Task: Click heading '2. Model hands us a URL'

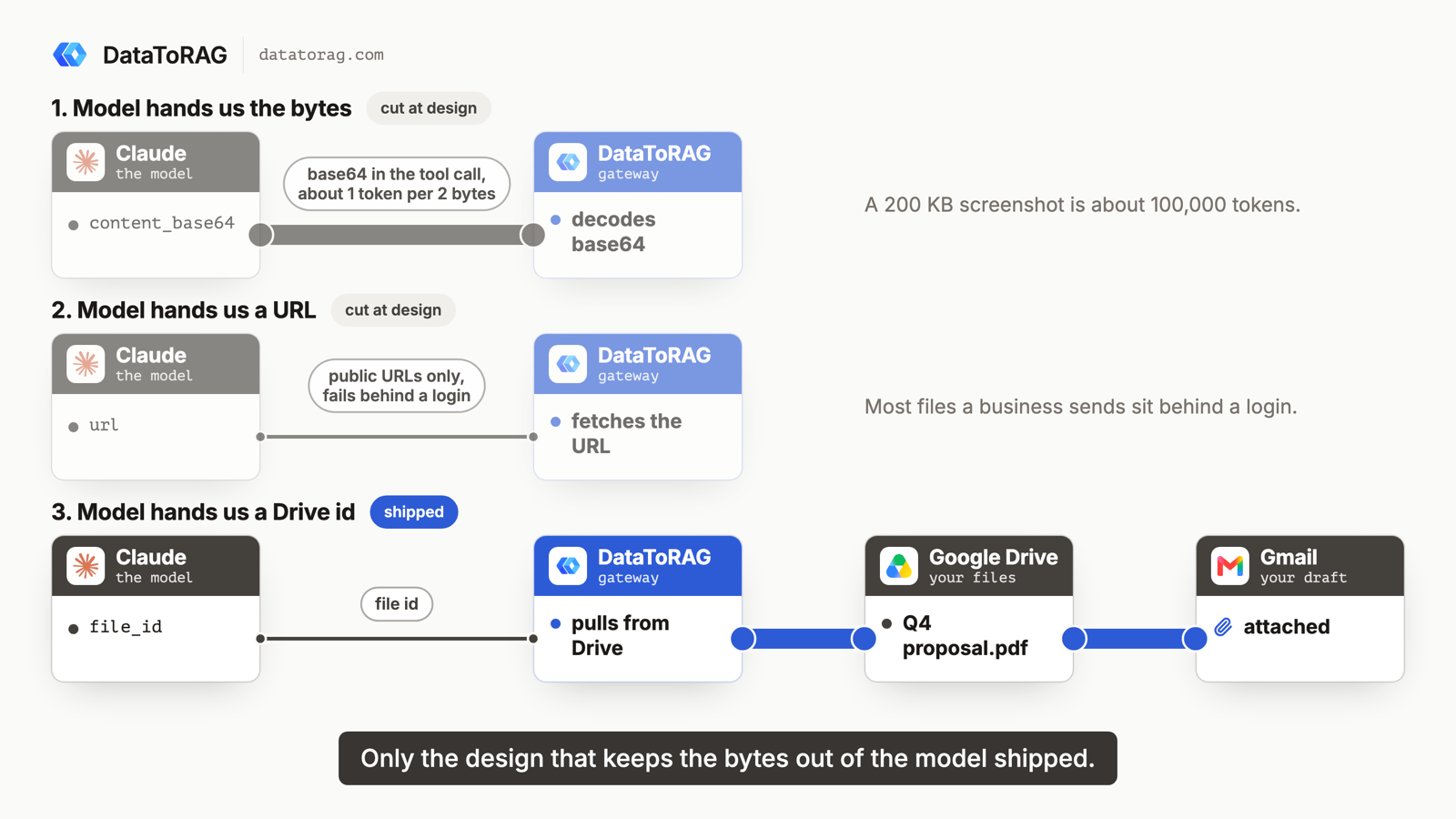Action: tap(184, 310)
